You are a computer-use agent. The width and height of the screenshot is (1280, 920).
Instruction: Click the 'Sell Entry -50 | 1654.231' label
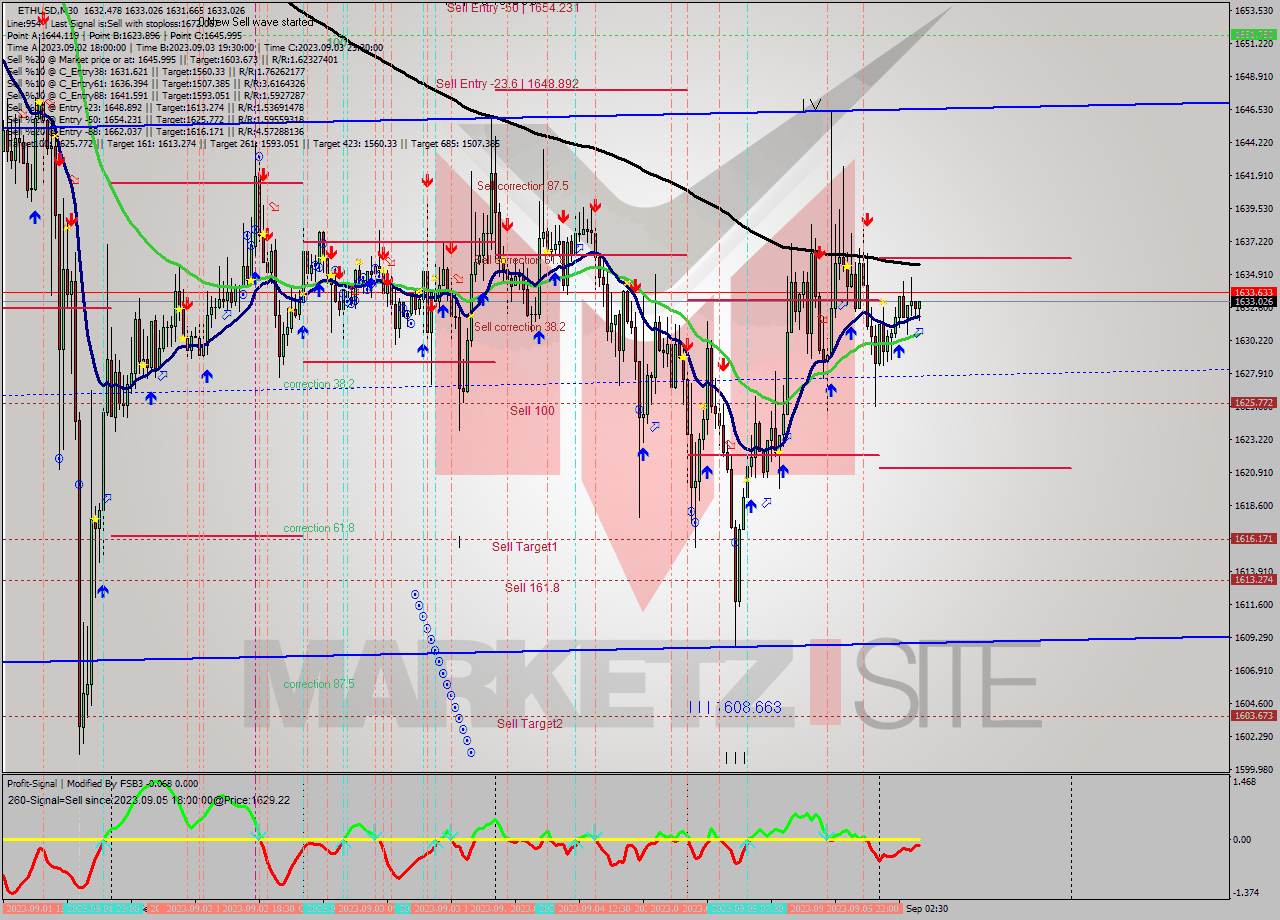[513, 7]
